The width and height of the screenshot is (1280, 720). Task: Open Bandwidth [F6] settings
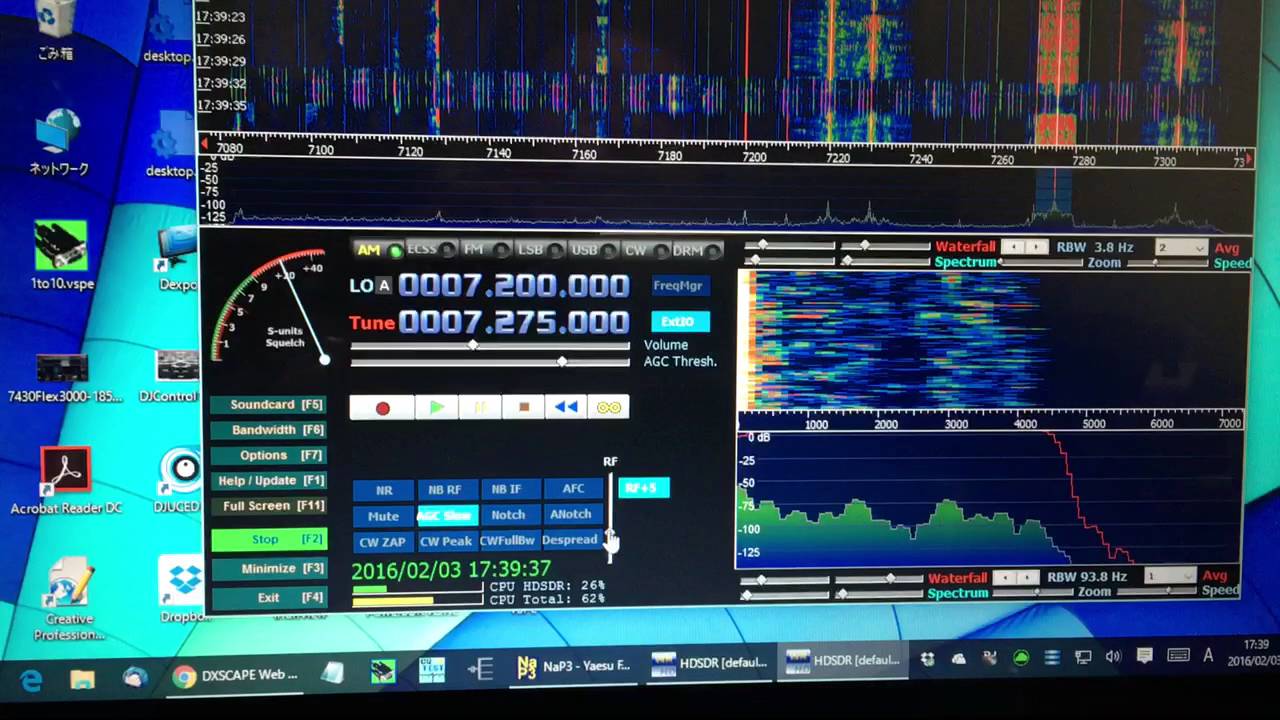268,430
